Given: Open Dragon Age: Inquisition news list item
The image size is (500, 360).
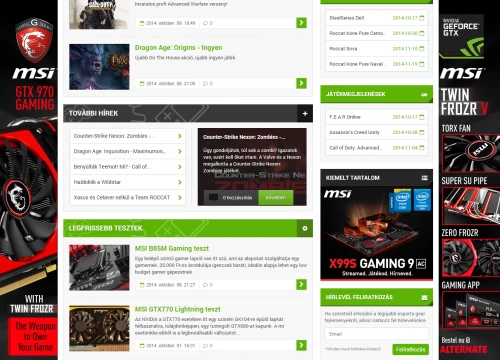Looking at the screenshot, I should click(x=128, y=151).
